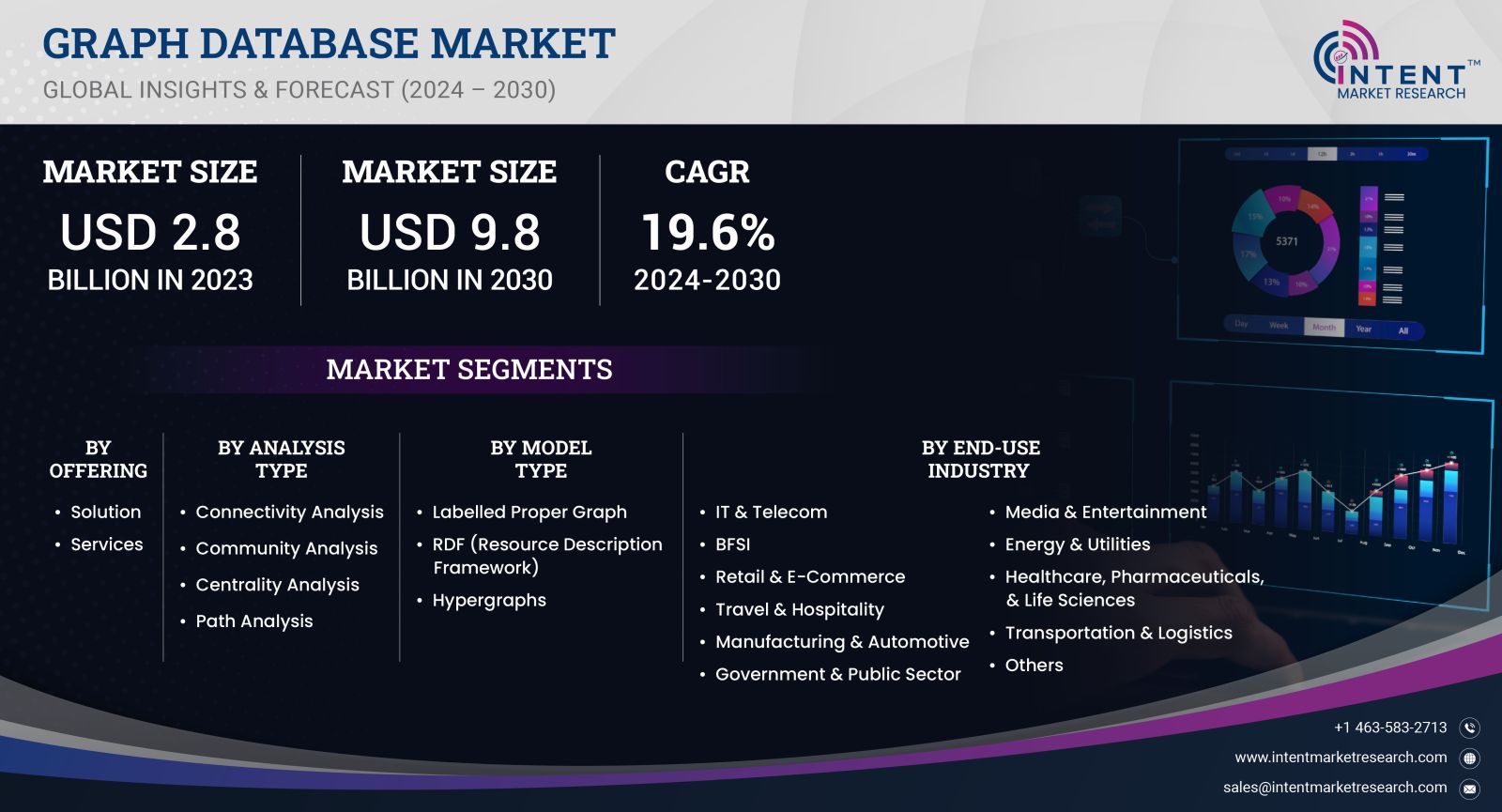This screenshot has height=812, width=1502.
Task: Click the GRAPH DATABASE MARKET title
Action: [x=329, y=43]
